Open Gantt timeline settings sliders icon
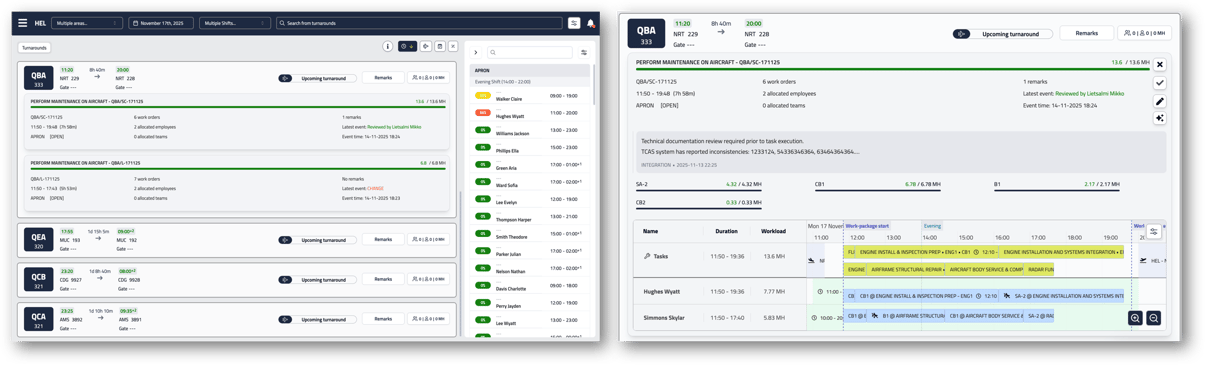This screenshot has width=1205, height=365. [x=1153, y=232]
